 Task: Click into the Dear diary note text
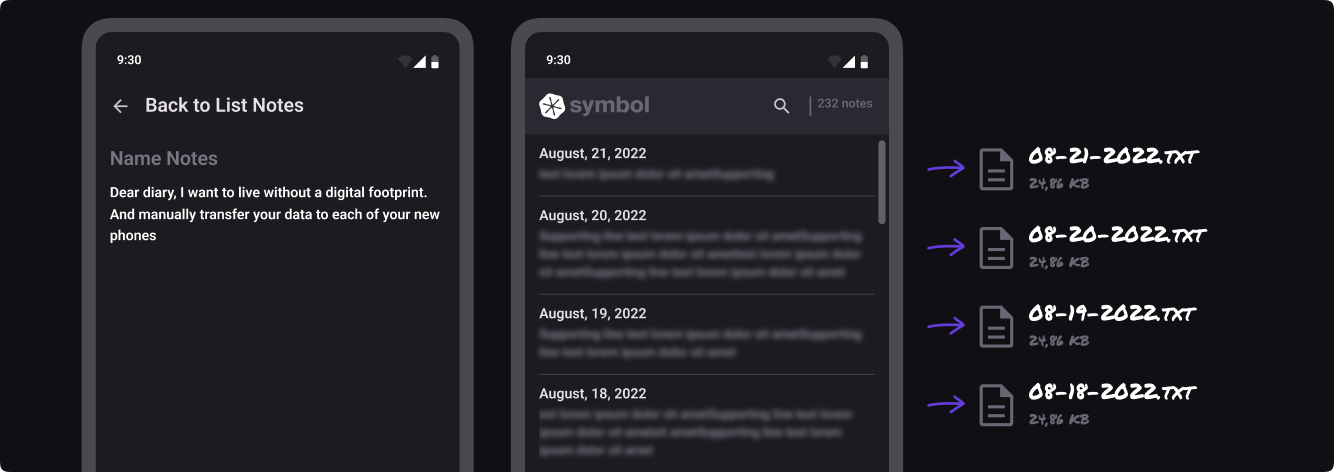[275, 213]
